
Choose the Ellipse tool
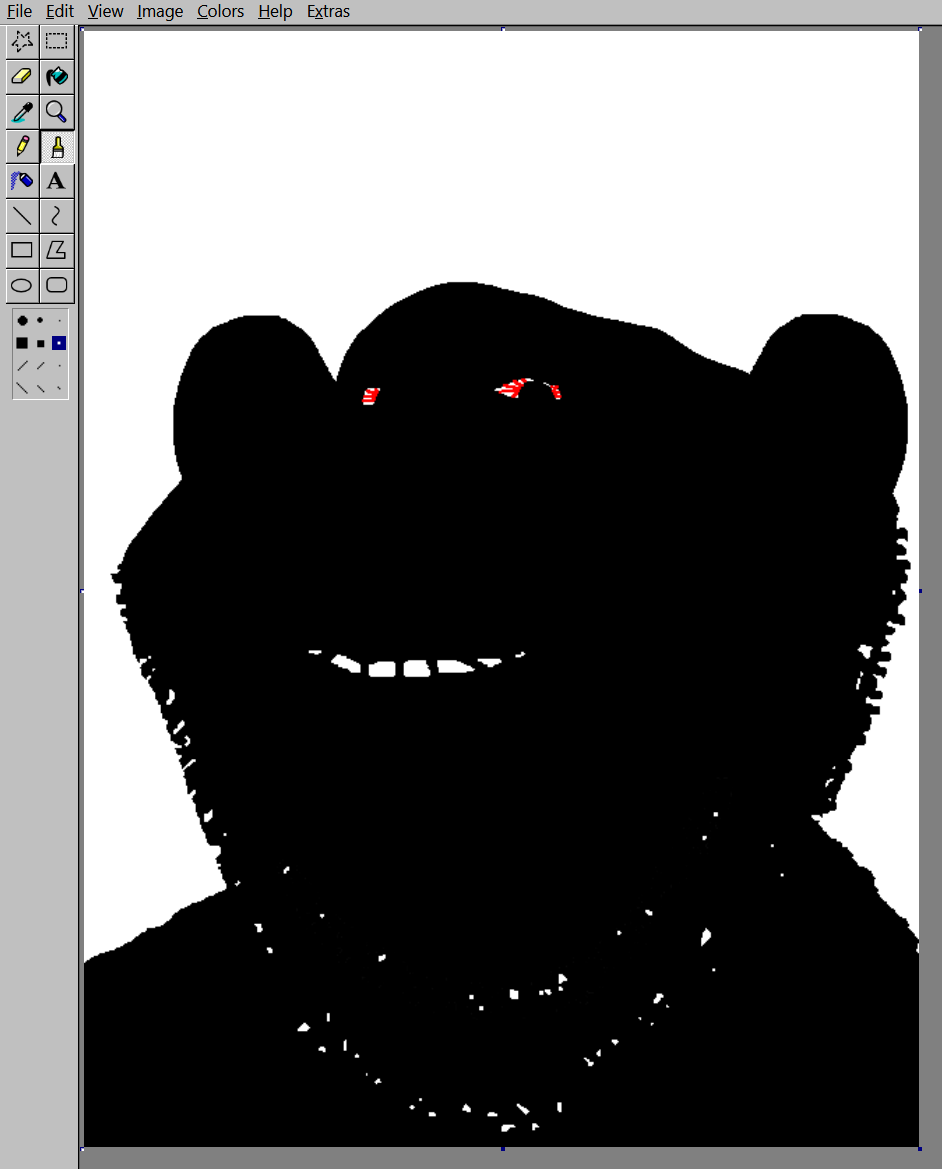coord(22,285)
